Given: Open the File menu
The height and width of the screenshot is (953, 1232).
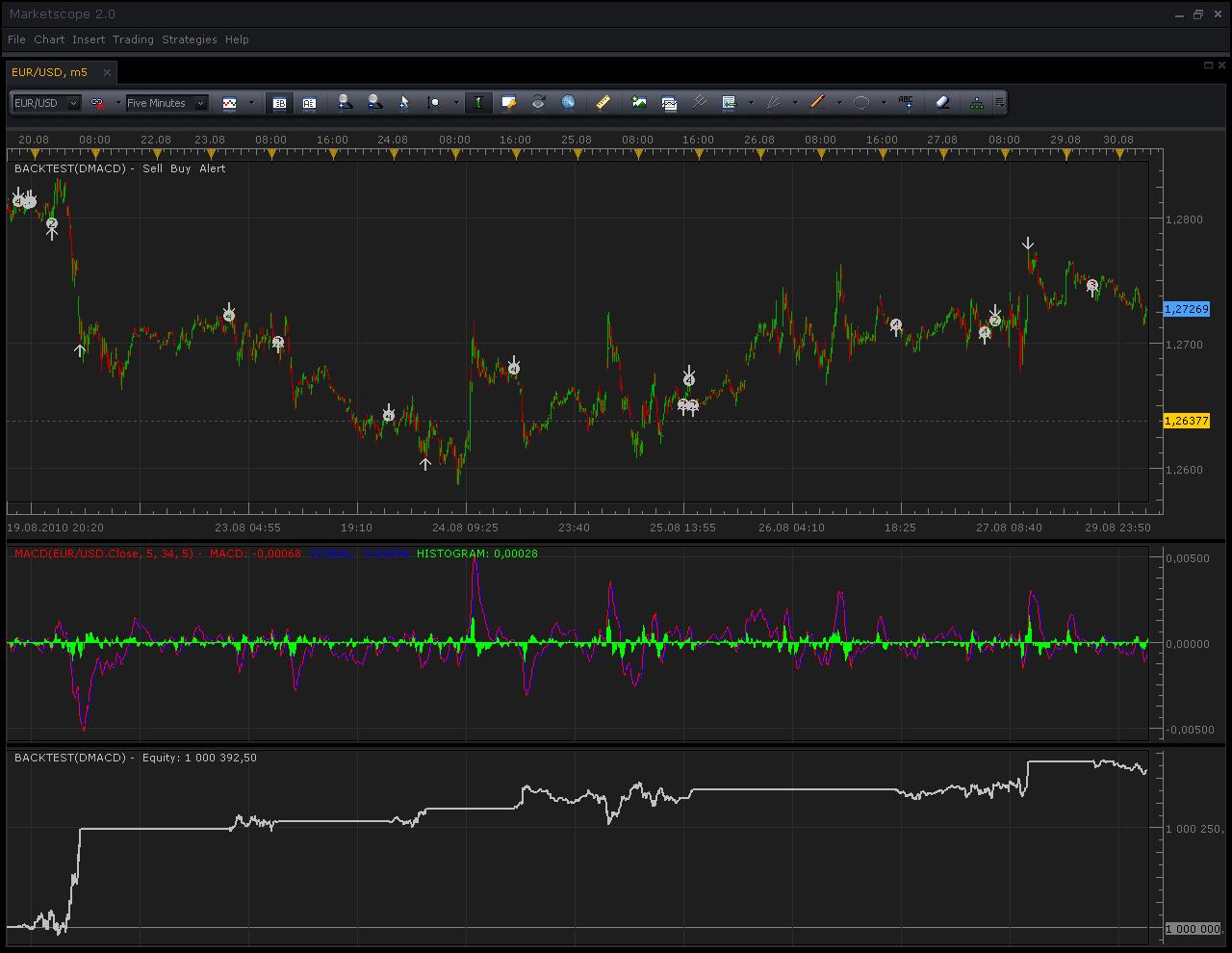Looking at the screenshot, I should coord(16,39).
